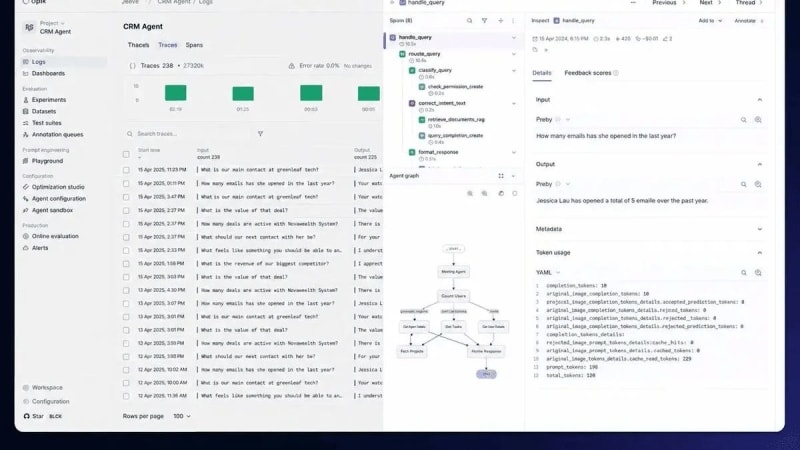The width and height of the screenshot is (800, 450).
Task: Open the traces filter funnel icon
Action: point(260,134)
